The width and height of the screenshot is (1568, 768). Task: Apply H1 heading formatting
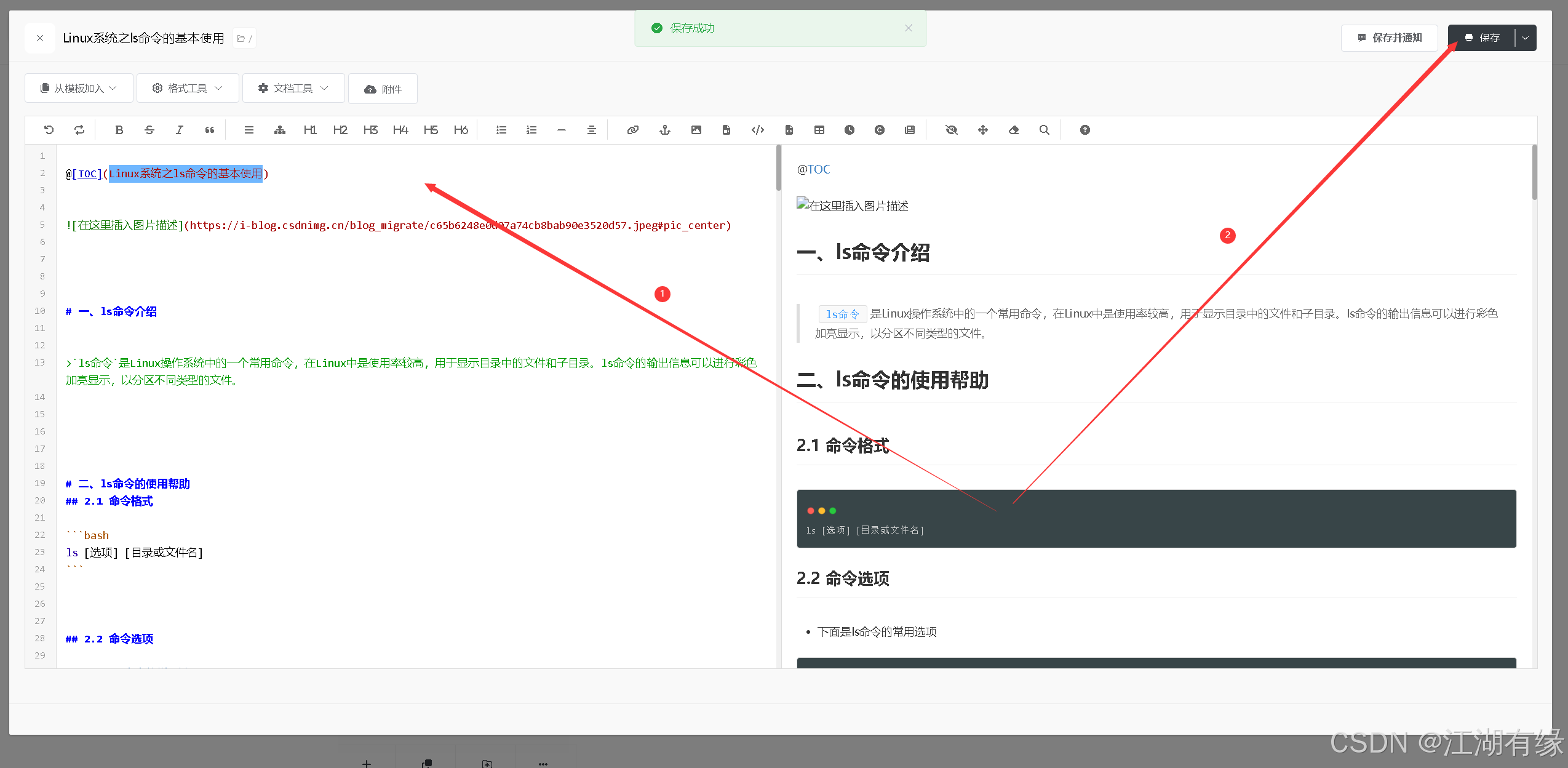310,130
